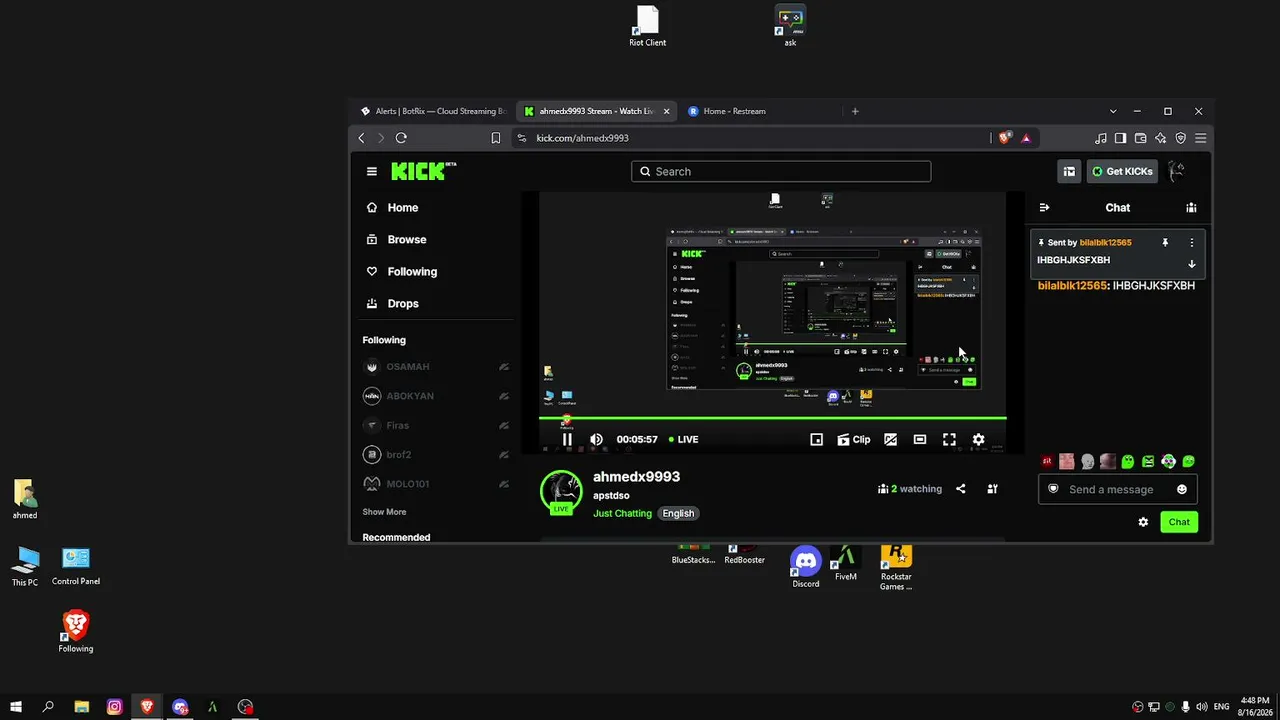
Task: Go back in the browser
Action: click(x=362, y=138)
